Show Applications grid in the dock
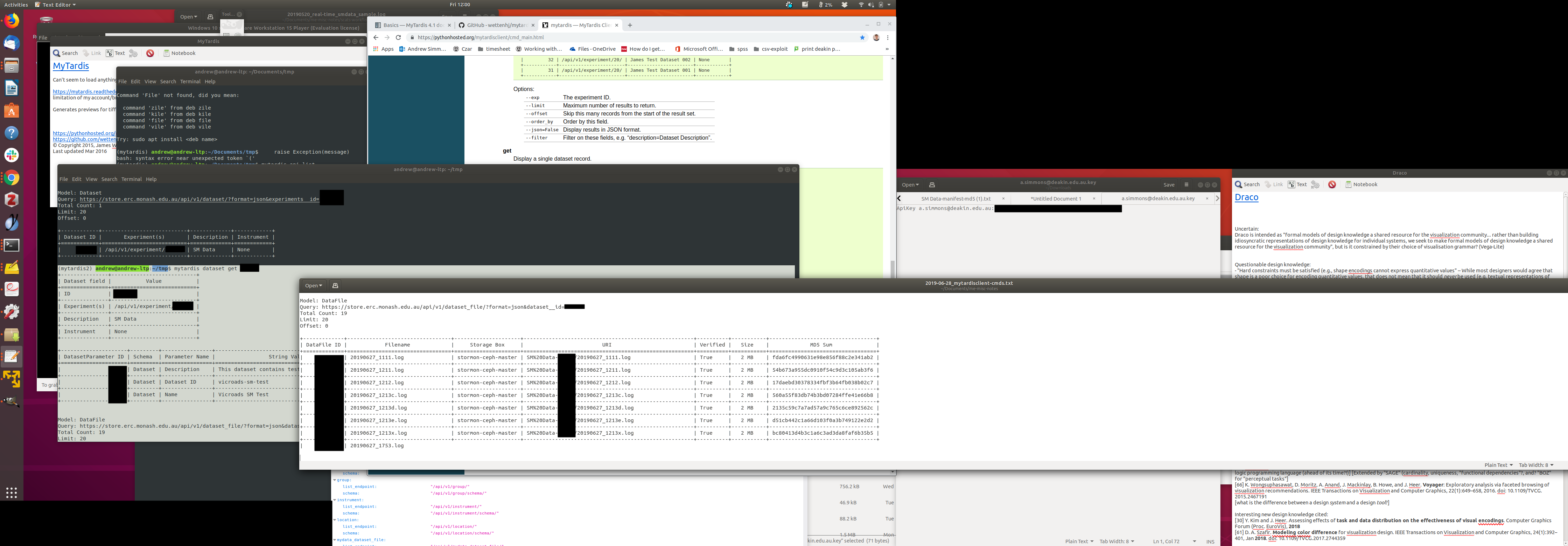Screen dimensions: 1568x546 12,492
